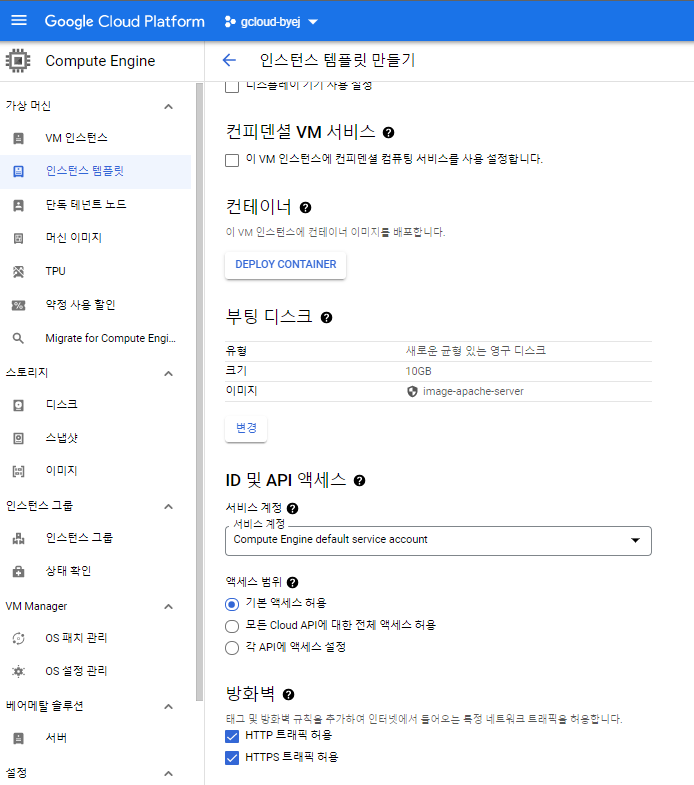The image size is (694, 785).
Task: Collapse the 가상 머신 section
Action: tap(169, 107)
